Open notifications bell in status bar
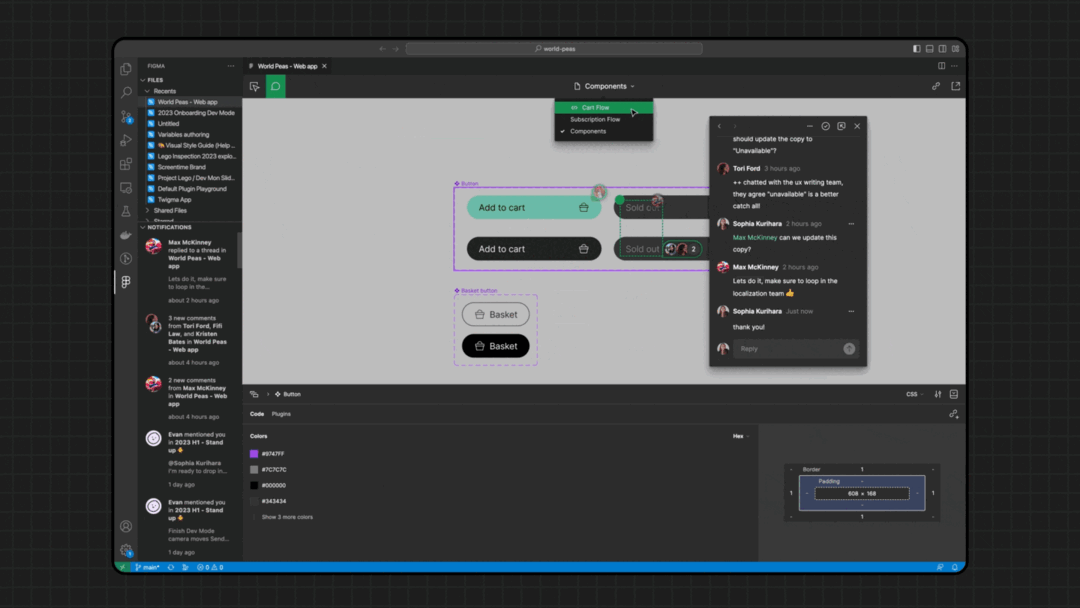The image size is (1080, 608). click(955, 567)
